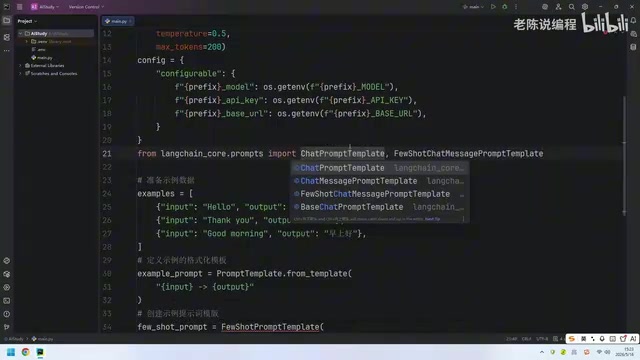Open the Project view dropdown
This screenshot has height=360, width=640.
click(x=27, y=21)
